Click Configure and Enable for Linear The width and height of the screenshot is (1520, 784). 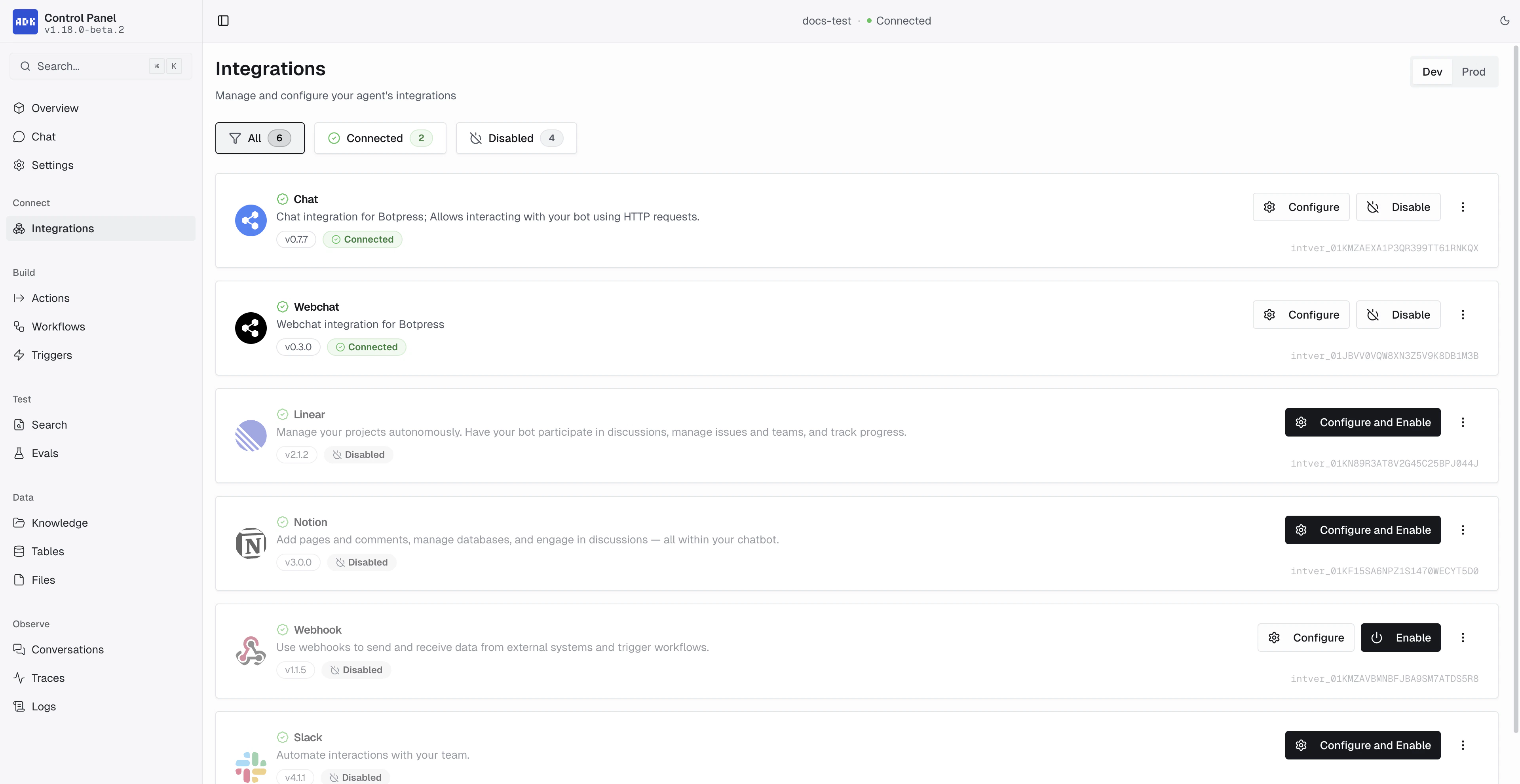1362,422
